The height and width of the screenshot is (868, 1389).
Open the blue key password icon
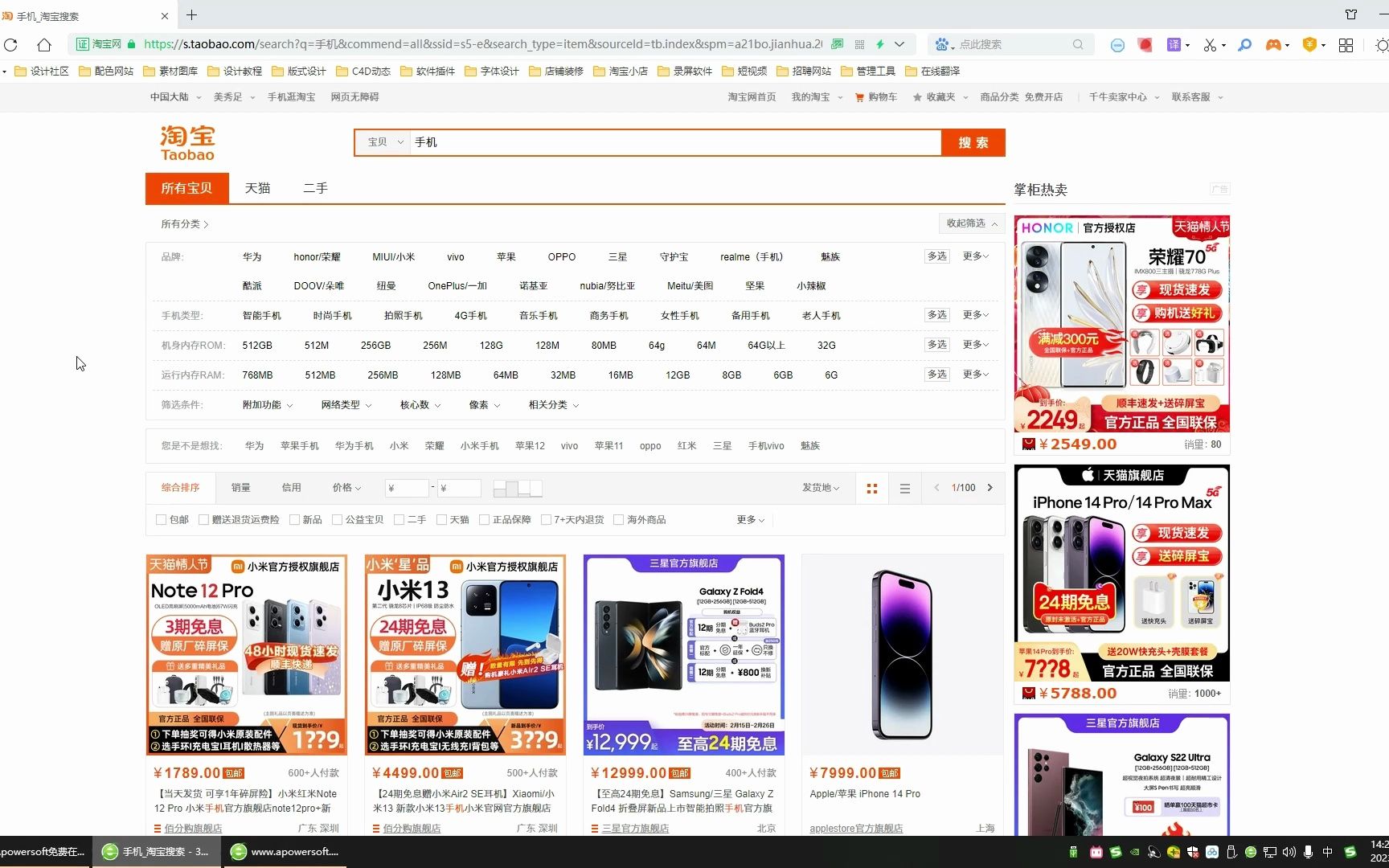(1245, 45)
